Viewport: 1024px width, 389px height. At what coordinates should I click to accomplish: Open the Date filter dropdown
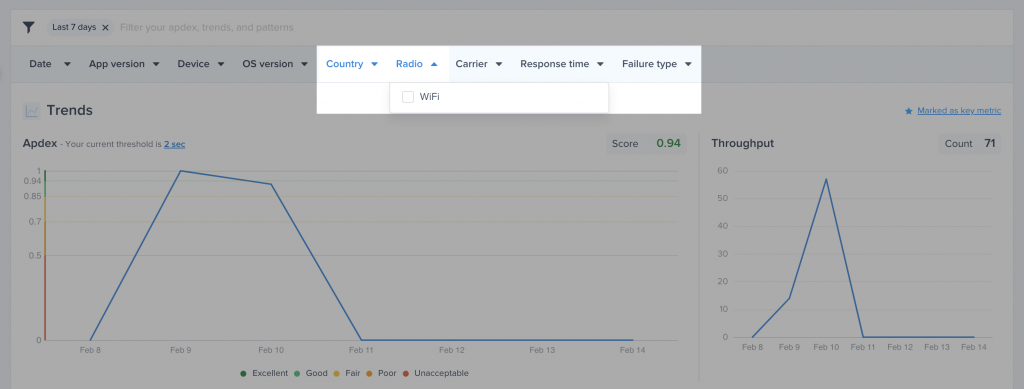pos(50,64)
